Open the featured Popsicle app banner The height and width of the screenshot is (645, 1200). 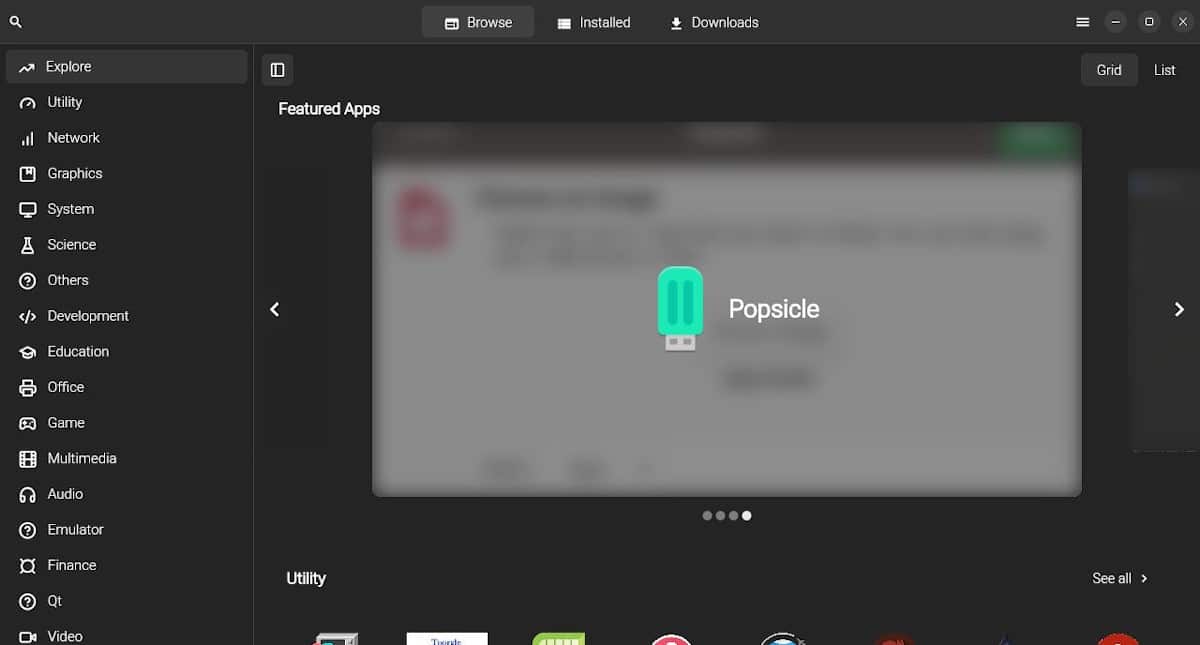point(725,310)
